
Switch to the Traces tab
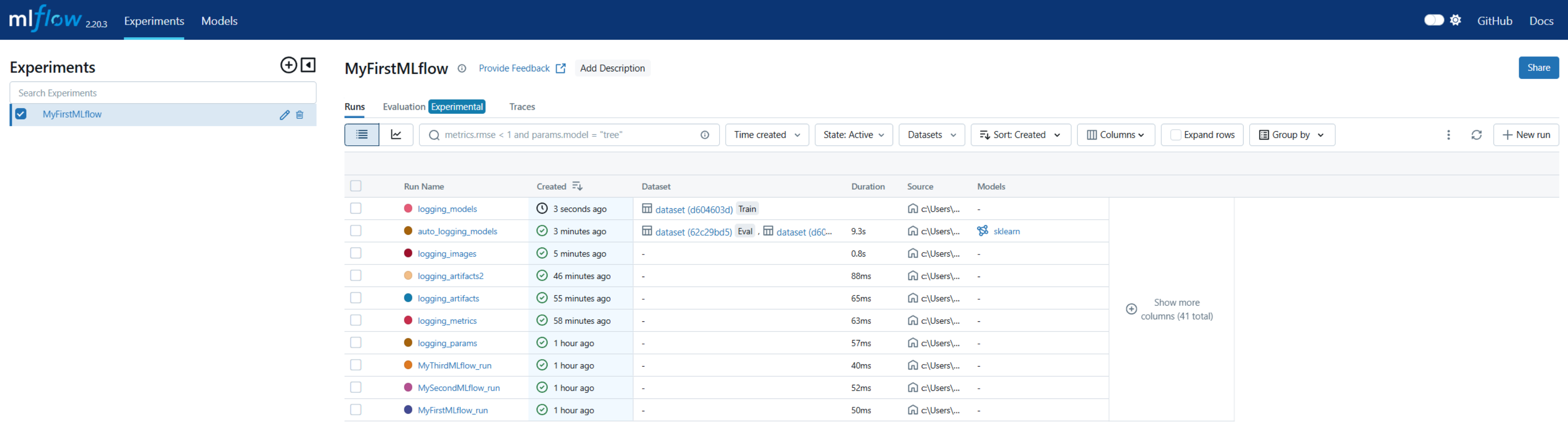(x=522, y=107)
